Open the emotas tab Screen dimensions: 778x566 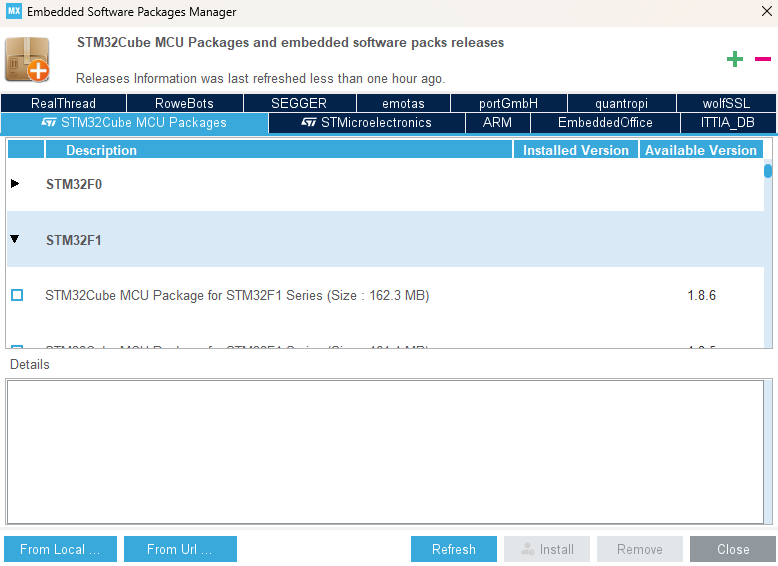pos(403,103)
